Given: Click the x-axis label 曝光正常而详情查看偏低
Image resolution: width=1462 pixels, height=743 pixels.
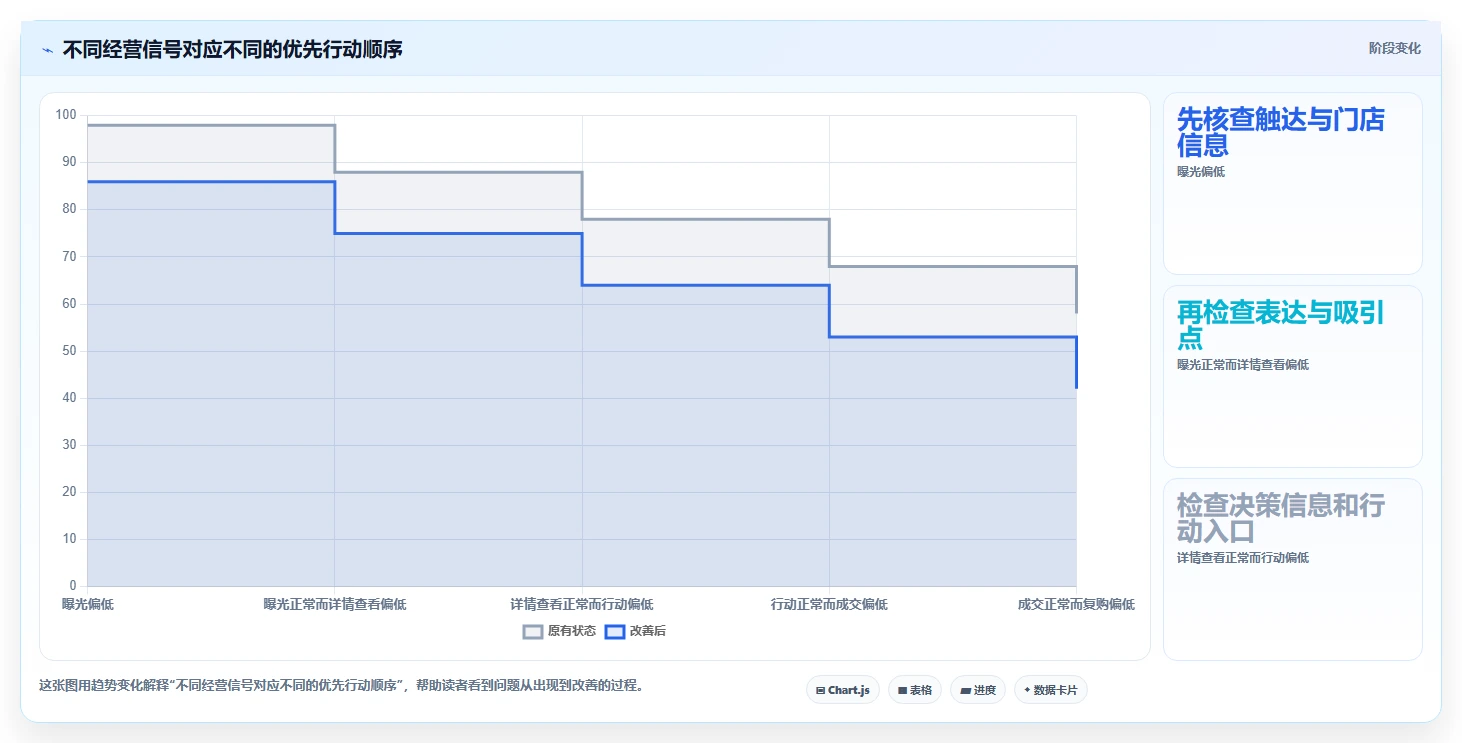Looking at the screenshot, I should (335, 604).
